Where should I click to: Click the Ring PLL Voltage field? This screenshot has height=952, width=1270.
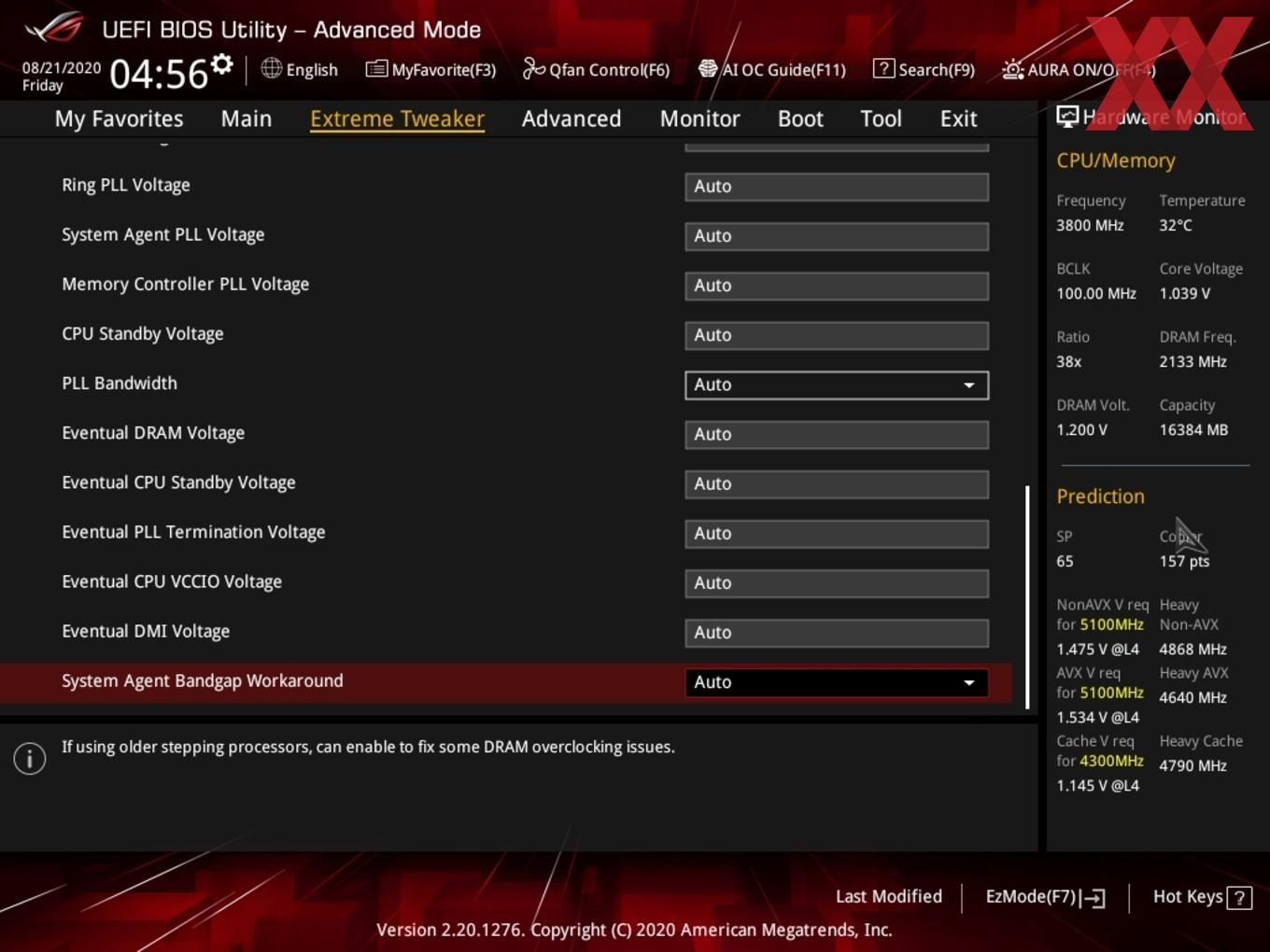[x=837, y=187]
